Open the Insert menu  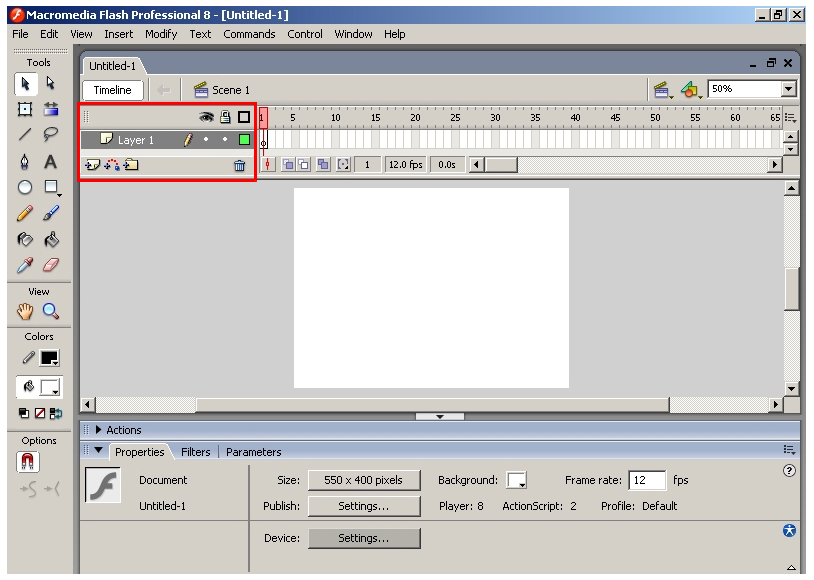(118, 34)
